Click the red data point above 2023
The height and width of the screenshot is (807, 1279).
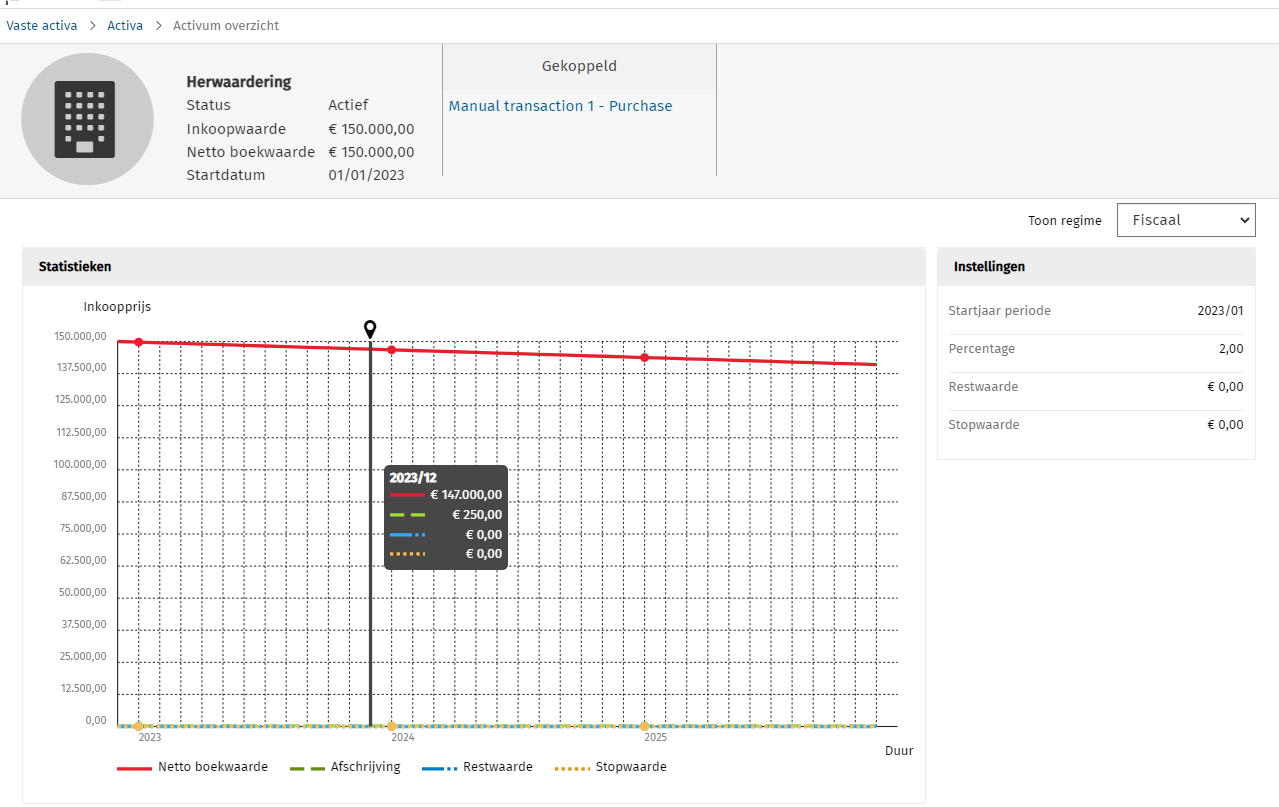(139, 342)
